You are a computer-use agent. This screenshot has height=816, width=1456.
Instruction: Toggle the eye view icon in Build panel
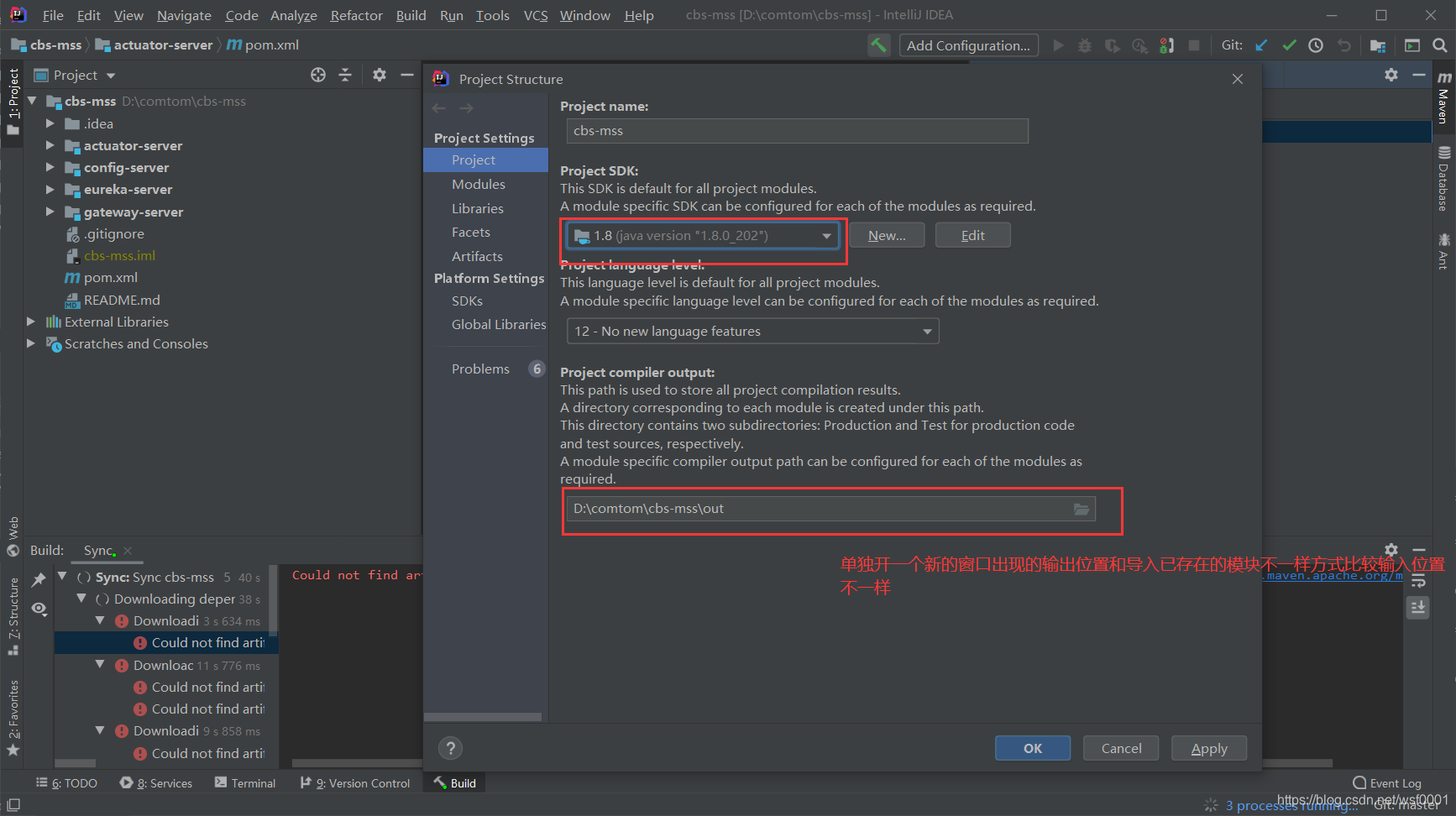(39, 609)
